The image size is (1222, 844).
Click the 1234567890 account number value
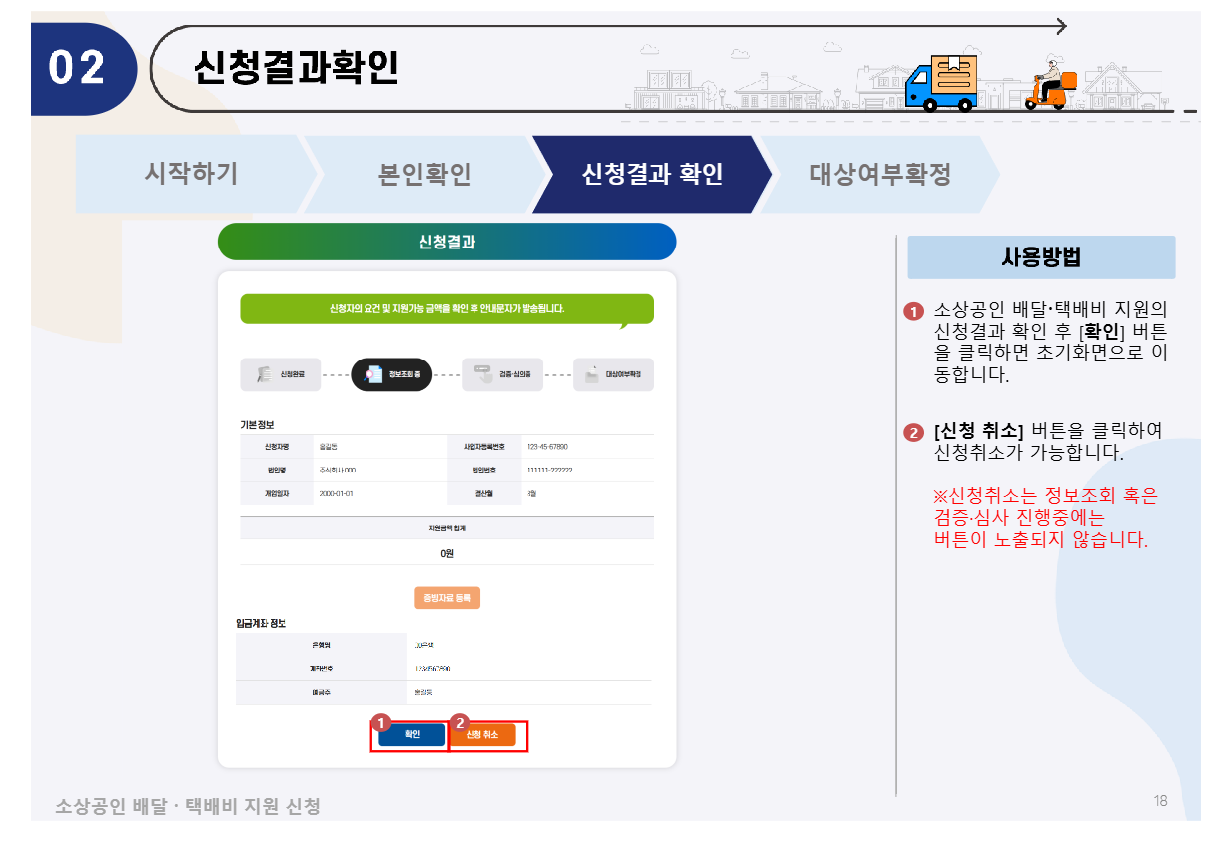(x=432, y=668)
